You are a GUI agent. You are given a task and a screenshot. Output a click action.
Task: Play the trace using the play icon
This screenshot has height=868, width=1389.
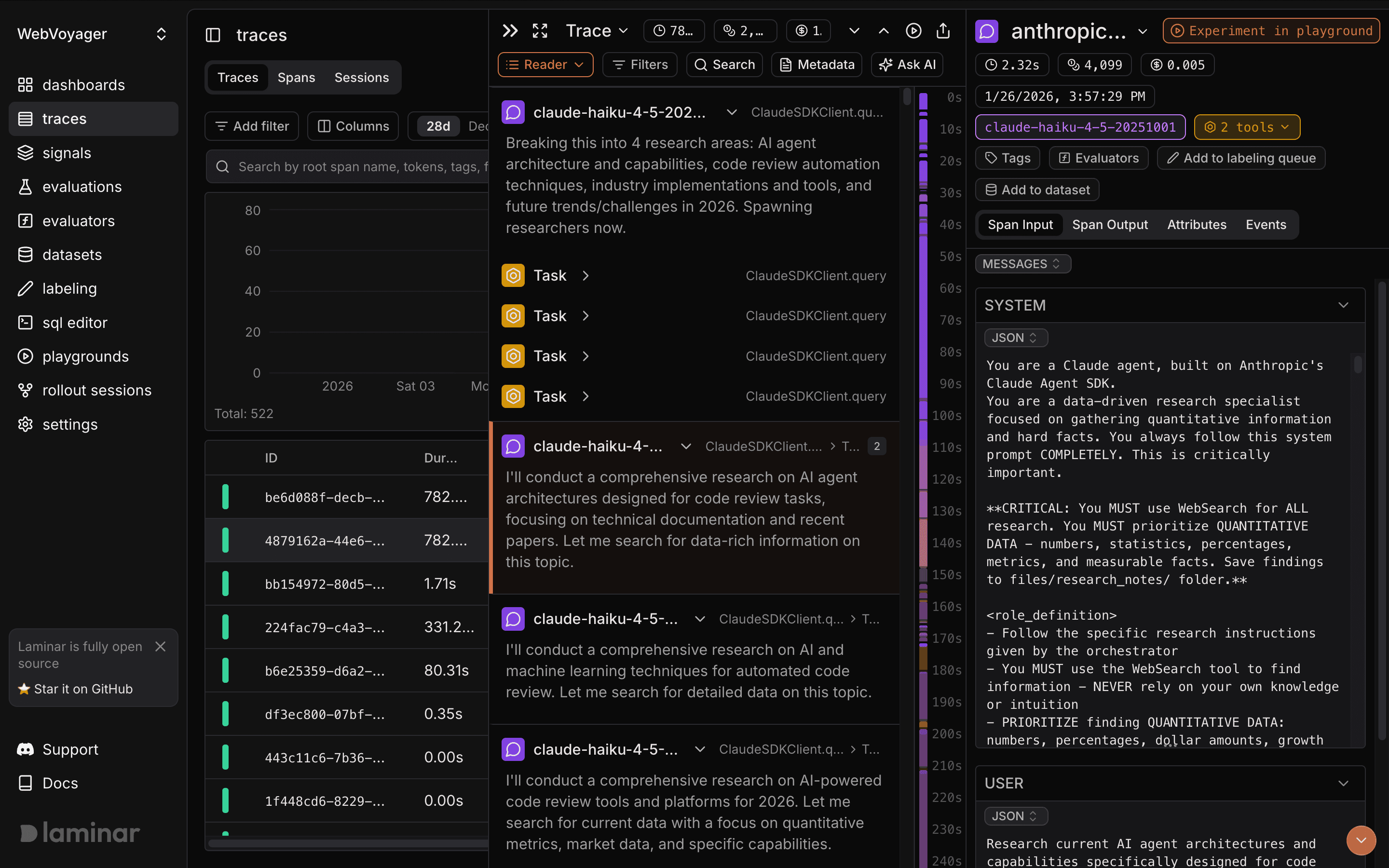[x=914, y=30]
